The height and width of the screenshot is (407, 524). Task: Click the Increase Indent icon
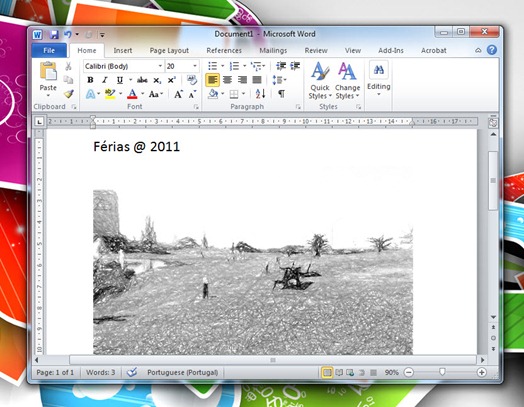[295, 66]
